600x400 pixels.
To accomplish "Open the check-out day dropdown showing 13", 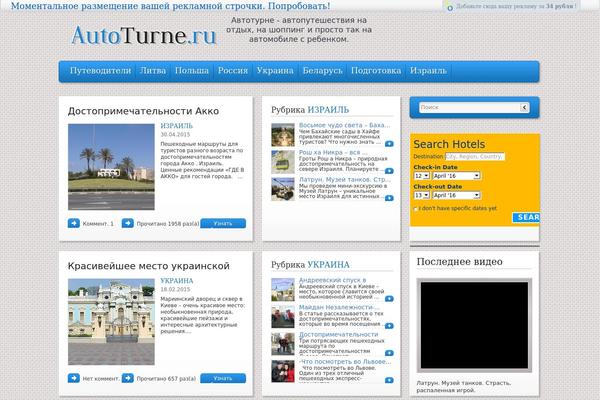I will coord(421,195).
